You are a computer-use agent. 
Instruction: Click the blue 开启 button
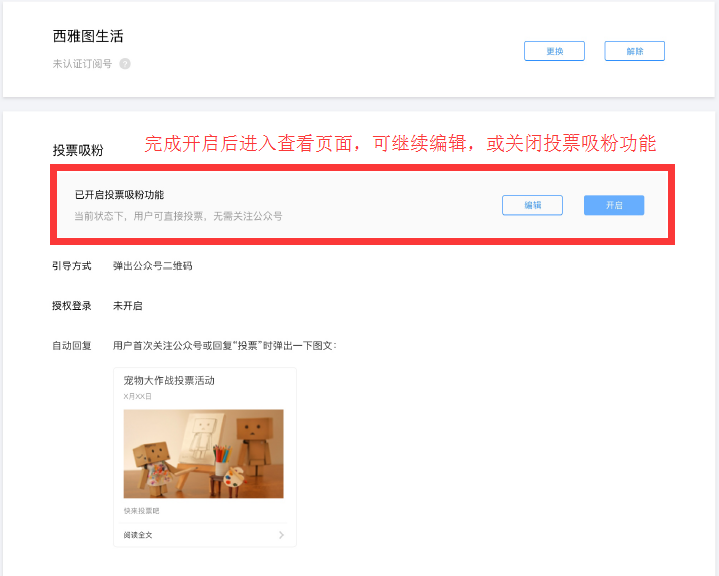click(613, 205)
